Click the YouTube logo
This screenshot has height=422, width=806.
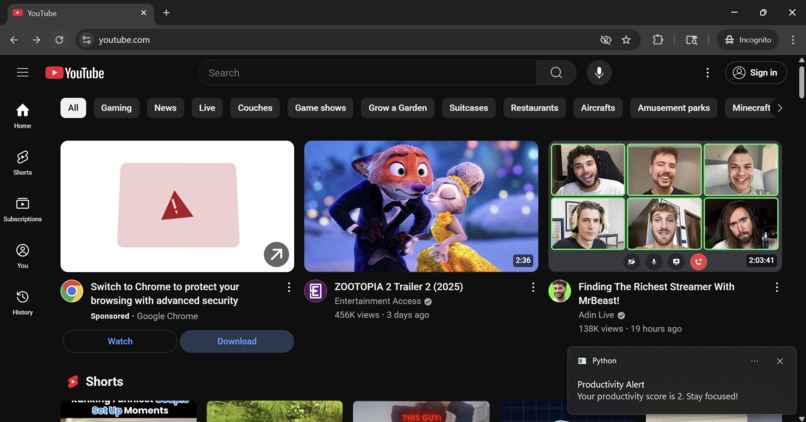(x=75, y=73)
